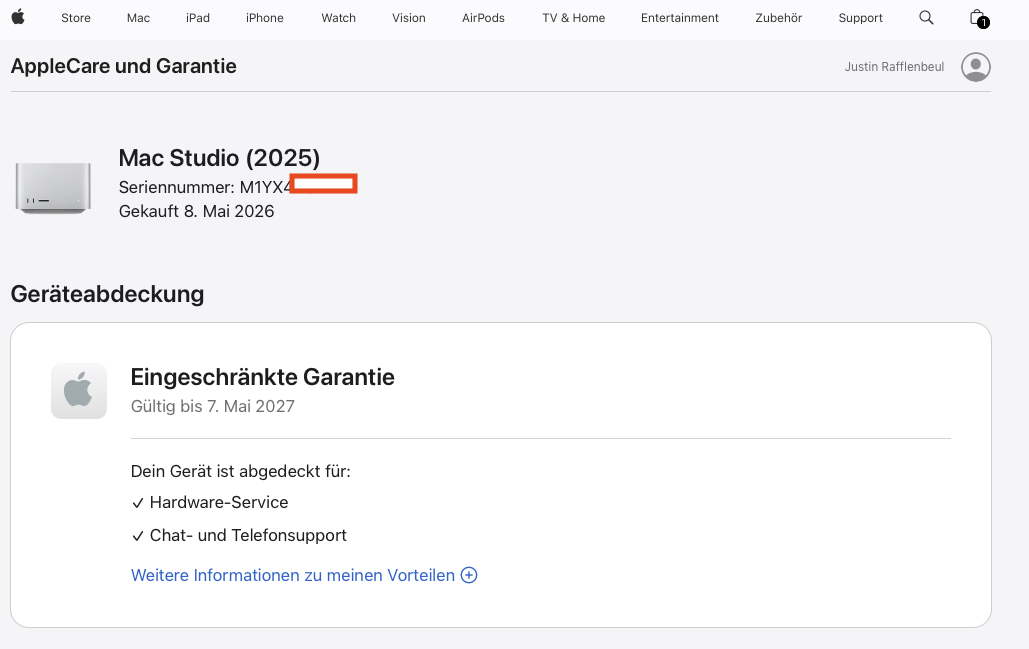Open the iPhone menu
Viewport: 1029px width, 649px height.
[x=264, y=18]
